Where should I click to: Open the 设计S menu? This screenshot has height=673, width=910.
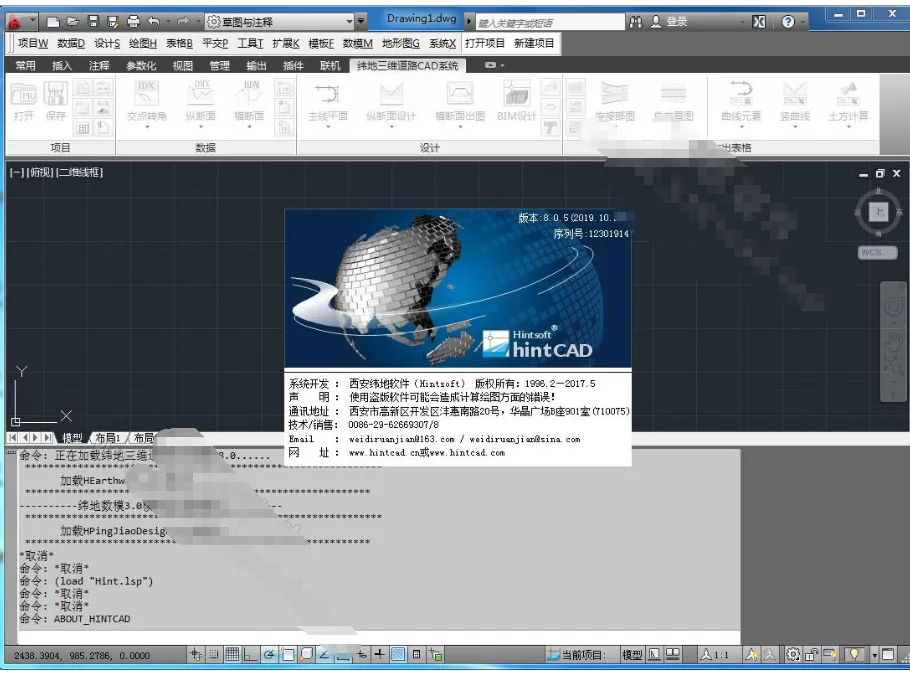(107, 44)
